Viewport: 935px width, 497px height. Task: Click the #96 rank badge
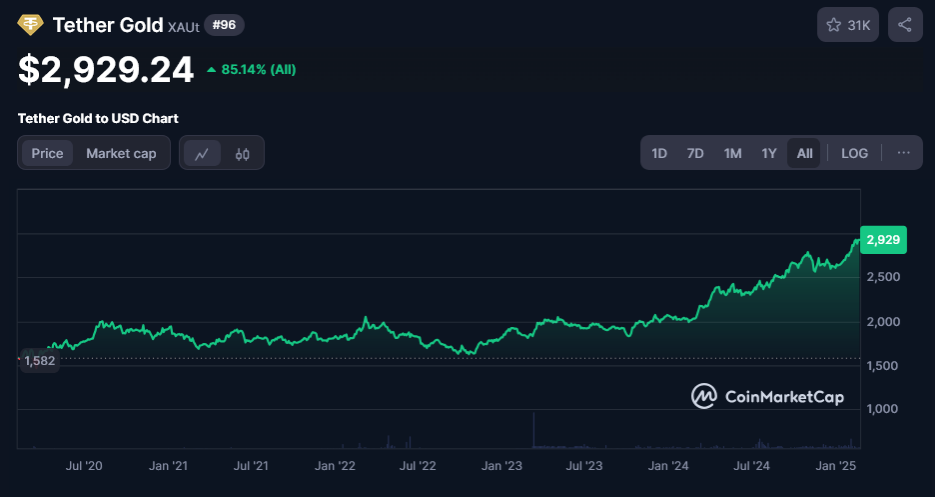(224, 25)
